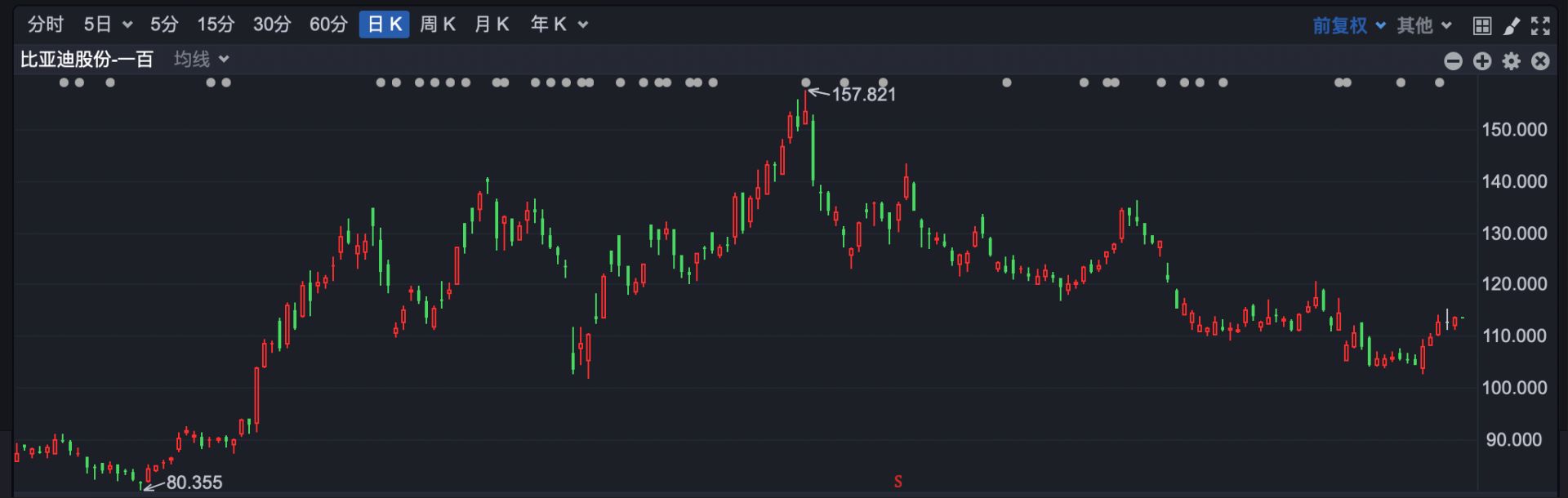Zoom out with the minus icon
The height and width of the screenshot is (498, 1568).
coord(1453,61)
